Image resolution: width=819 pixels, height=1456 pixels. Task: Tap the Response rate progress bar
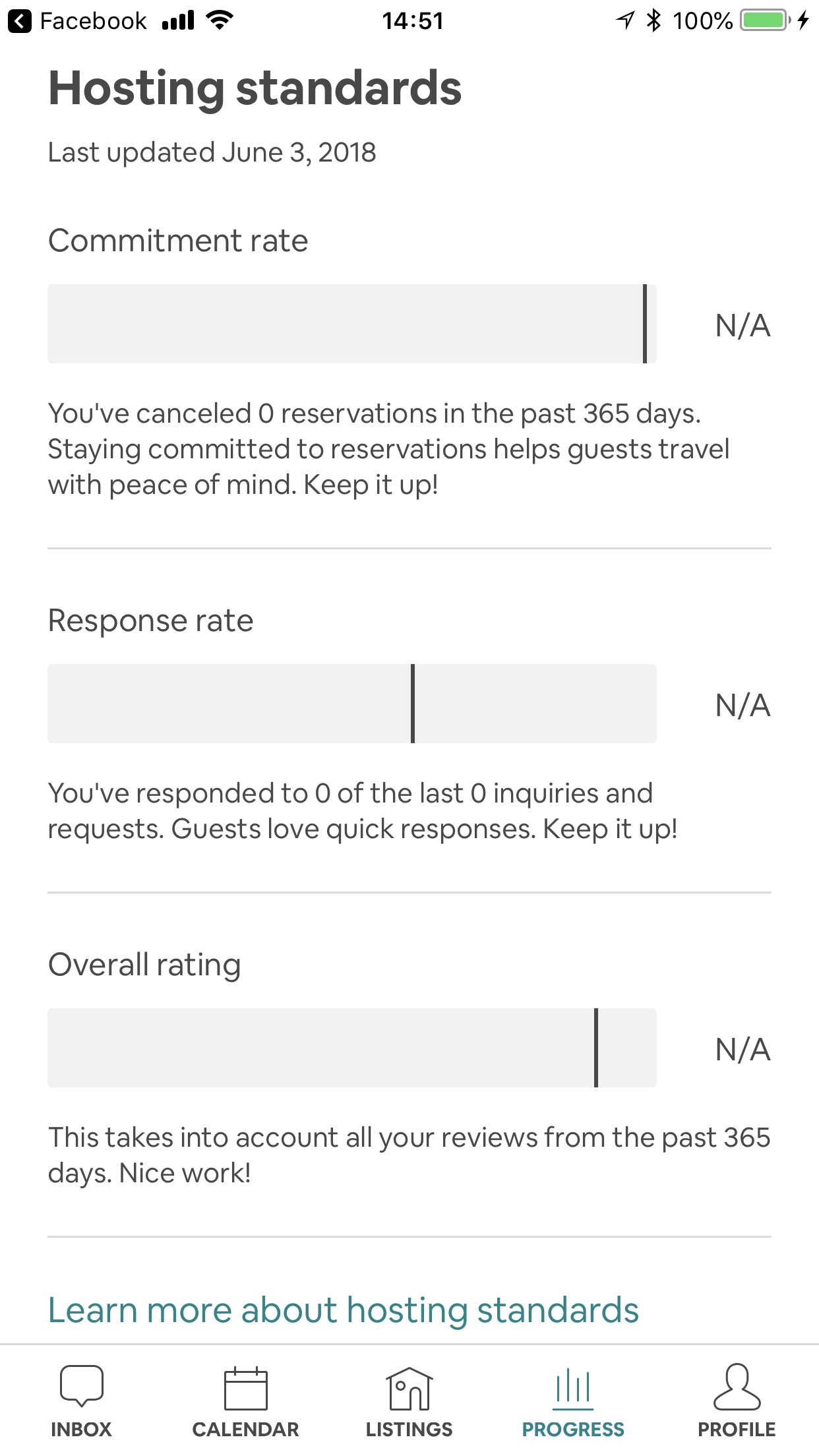click(351, 704)
